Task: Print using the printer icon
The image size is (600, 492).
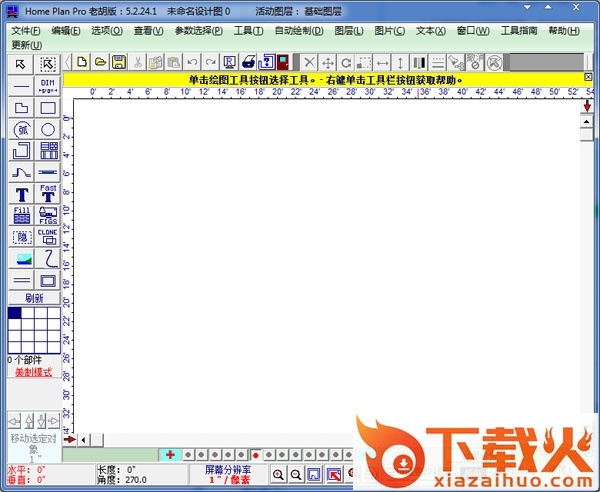Action: pyautogui.click(x=248, y=62)
